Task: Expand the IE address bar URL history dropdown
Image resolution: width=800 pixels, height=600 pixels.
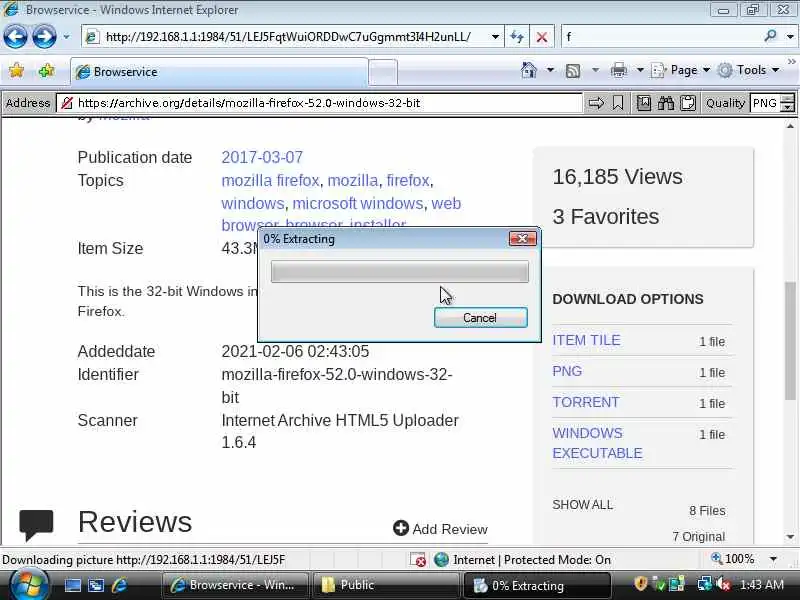Action: point(495,37)
